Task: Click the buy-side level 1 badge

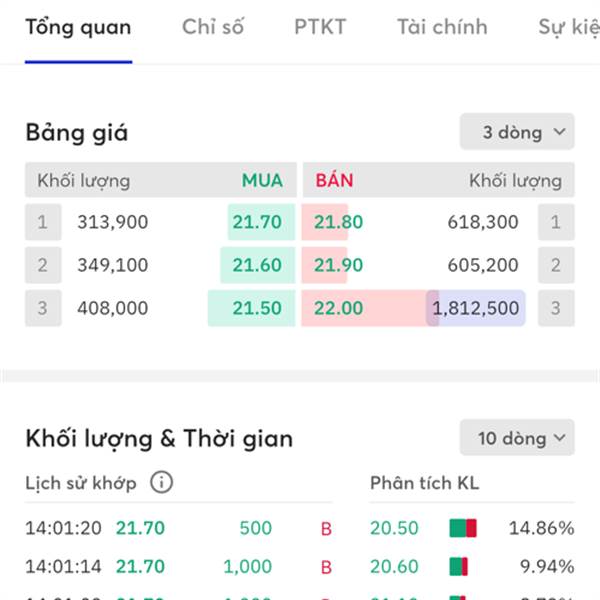Action: click(43, 222)
